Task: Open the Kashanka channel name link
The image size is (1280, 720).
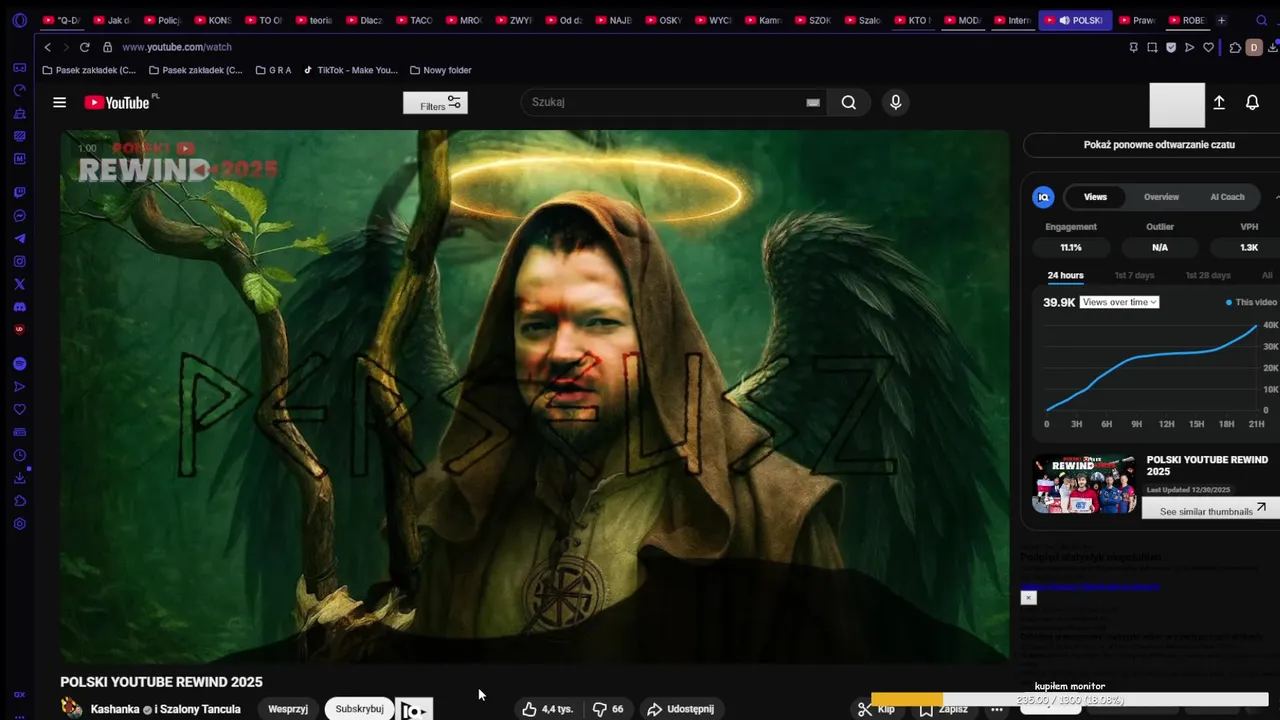Action: [116, 709]
